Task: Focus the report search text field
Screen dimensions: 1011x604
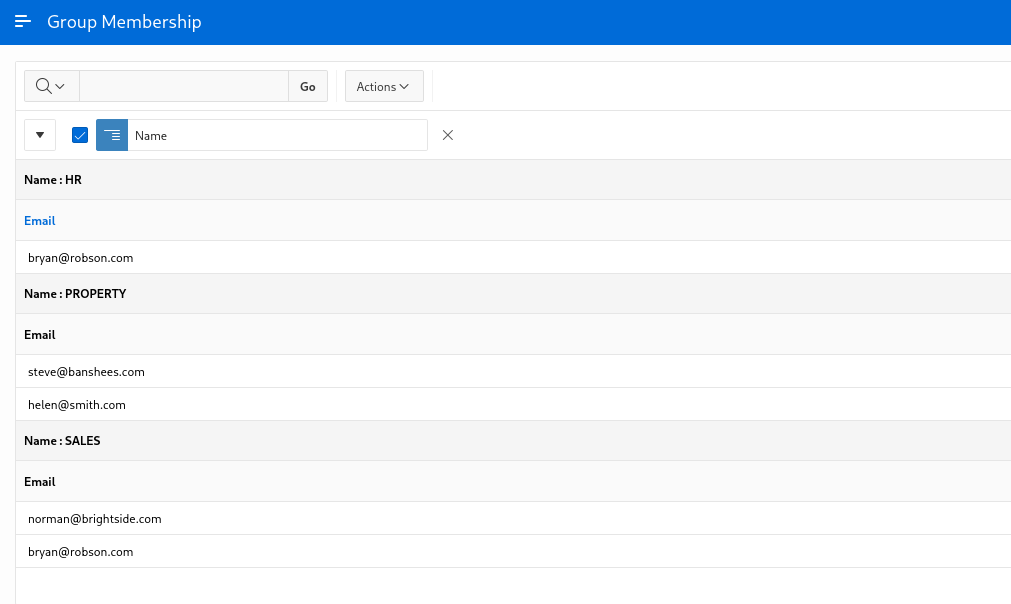Action: (x=183, y=87)
